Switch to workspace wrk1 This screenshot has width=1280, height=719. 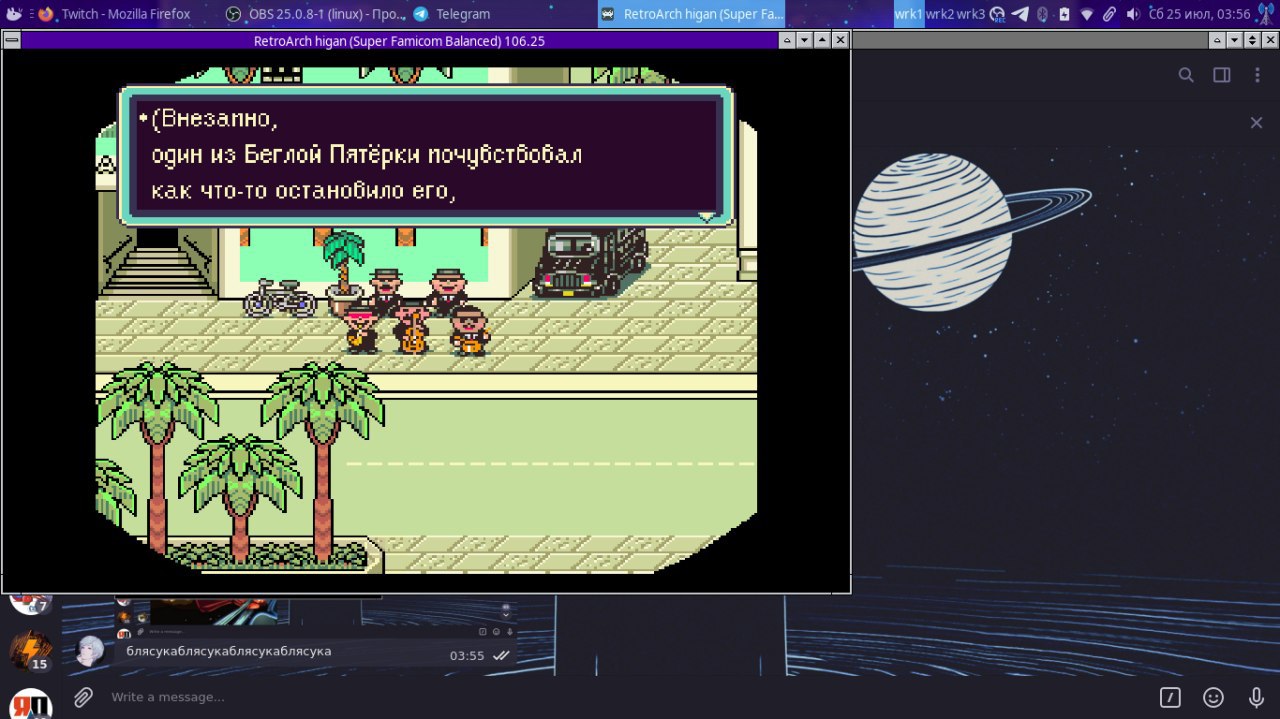coord(909,14)
